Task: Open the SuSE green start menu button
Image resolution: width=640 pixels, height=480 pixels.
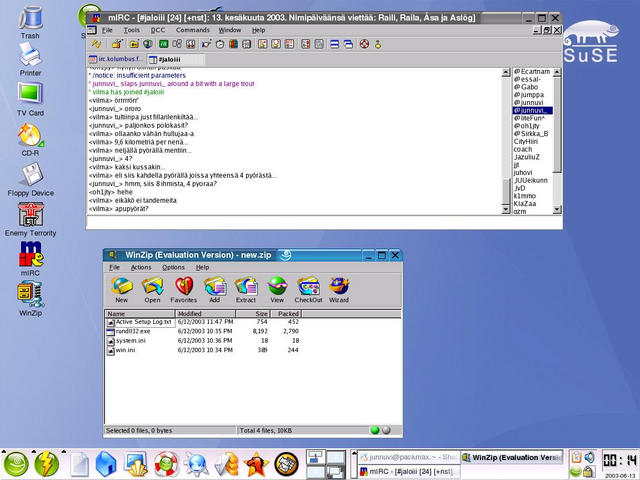Action: 16,464
